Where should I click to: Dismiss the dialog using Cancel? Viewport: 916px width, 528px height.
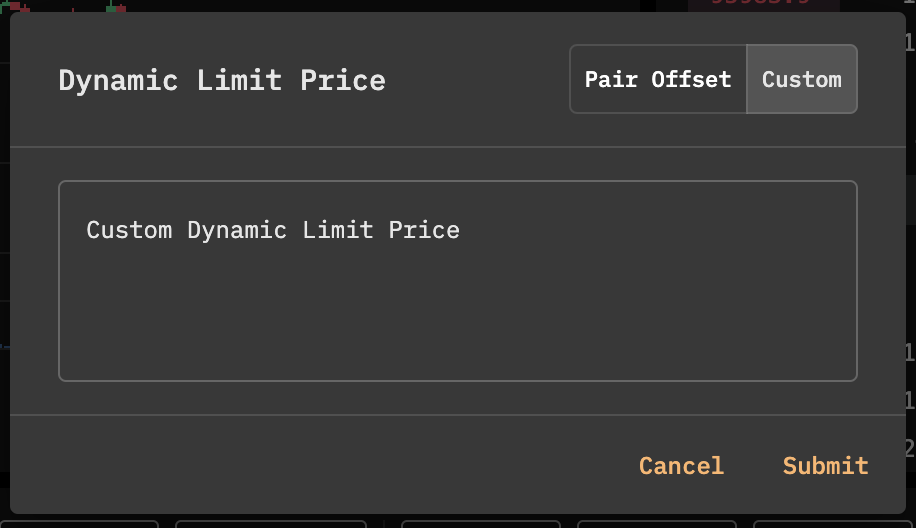tap(681, 466)
